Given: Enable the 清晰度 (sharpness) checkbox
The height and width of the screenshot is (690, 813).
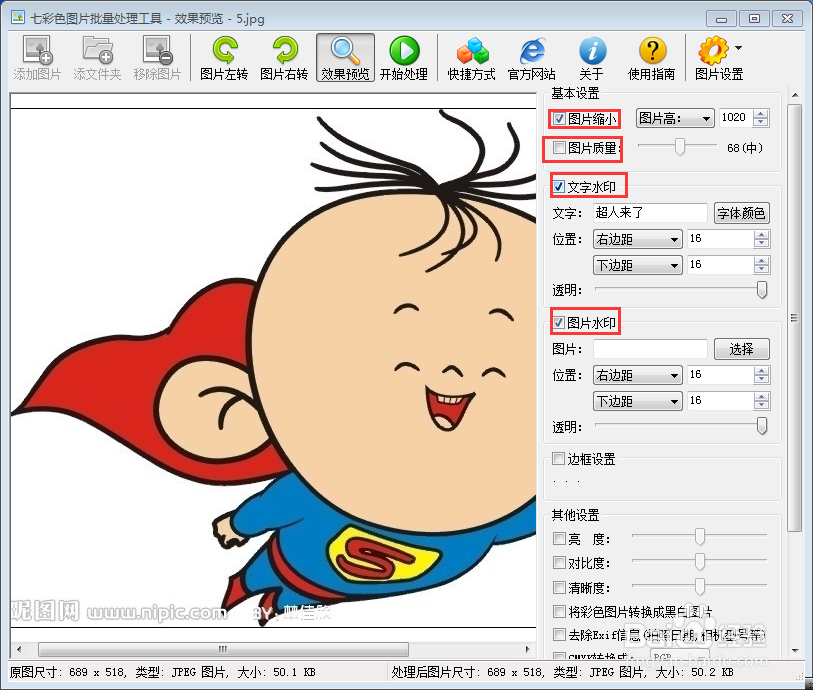Looking at the screenshot, I should (559, 587).
